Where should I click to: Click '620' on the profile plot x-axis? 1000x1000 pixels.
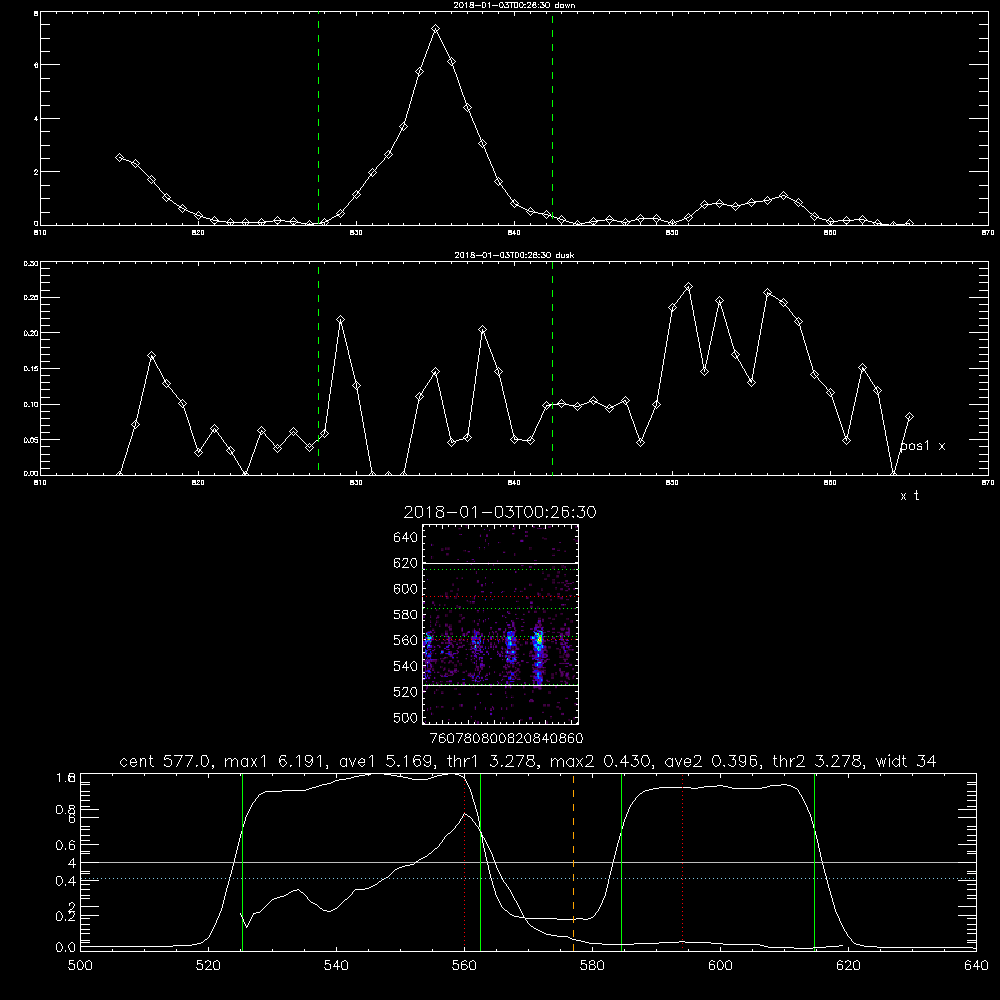point(848,966)
